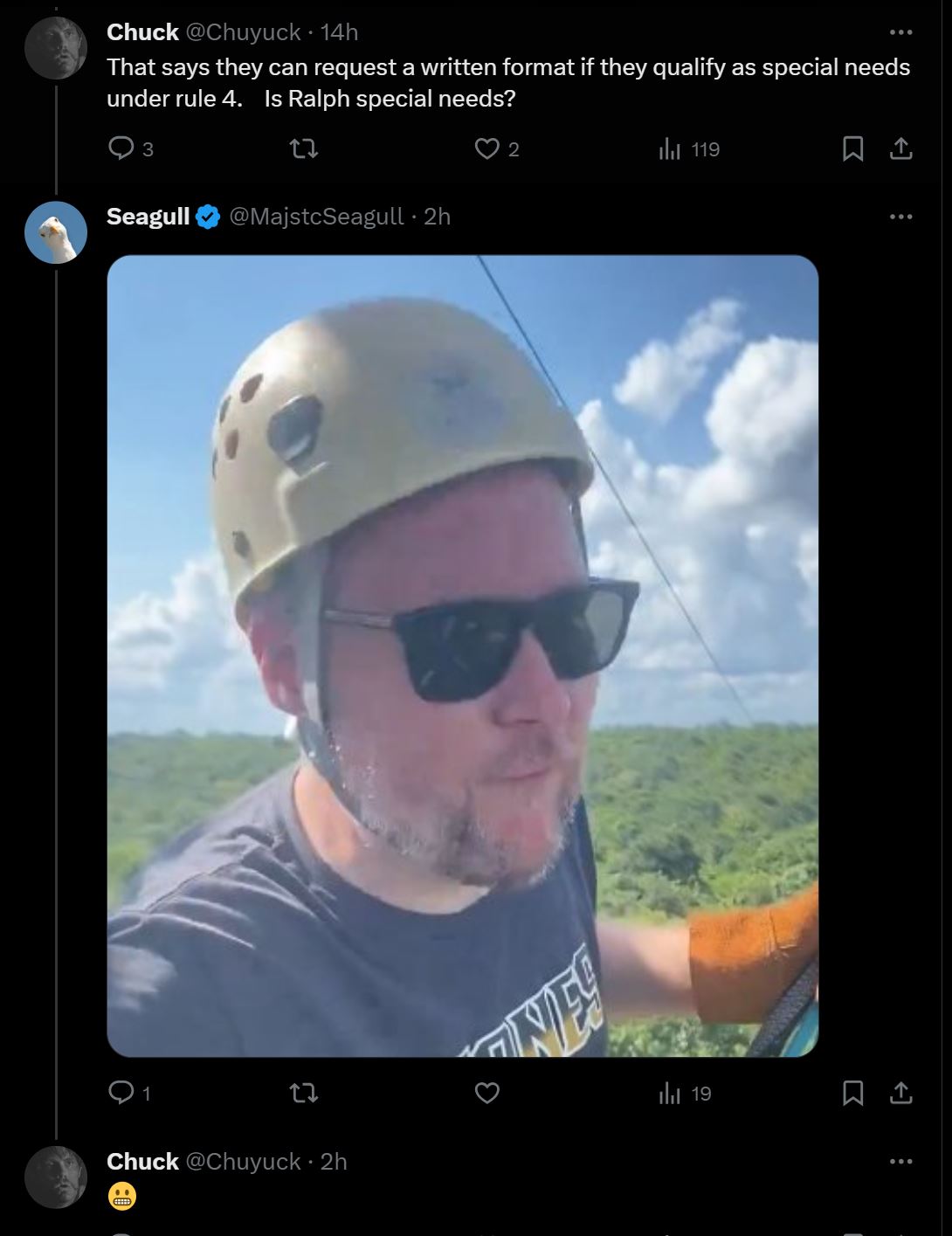Repost Chuck's first tweet
Viewport: 952px width, 1236px height.
[303, 149]
